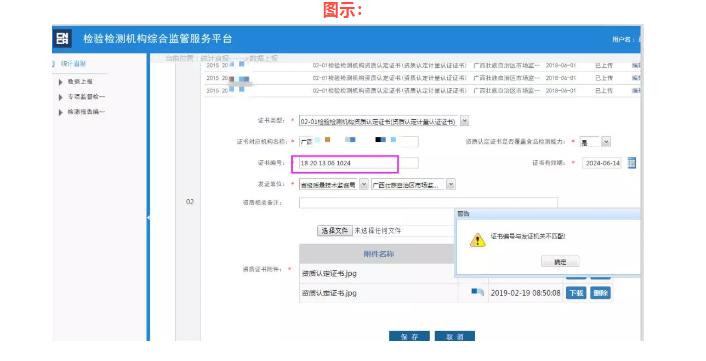Image resolution: width=706 pixels, height=361 pixels.
Task: Open the 省级质量技术监督局 issuing level dropdown
Action: tap(364, 184)
